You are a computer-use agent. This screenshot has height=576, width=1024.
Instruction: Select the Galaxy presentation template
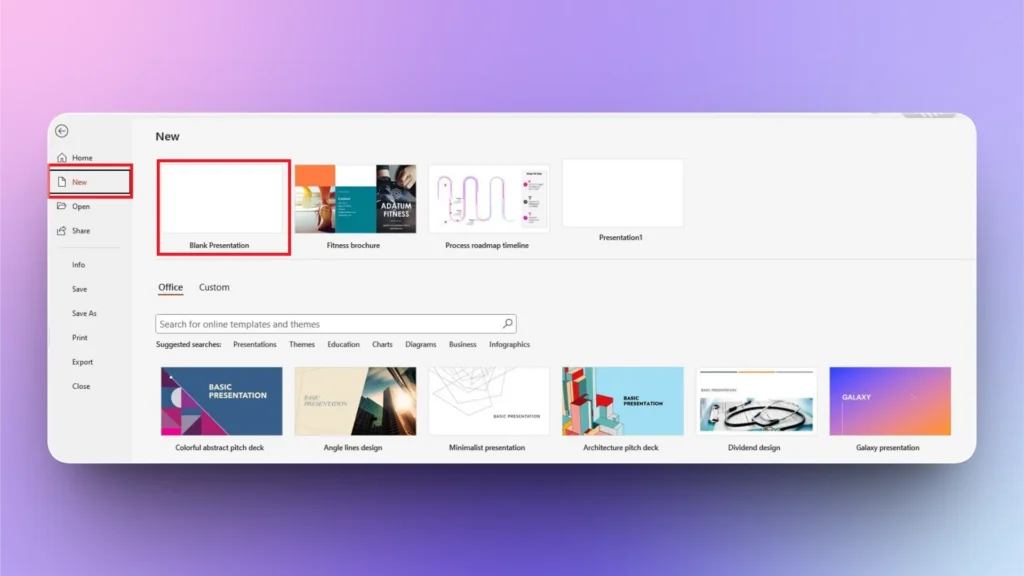tap(890, 400)
